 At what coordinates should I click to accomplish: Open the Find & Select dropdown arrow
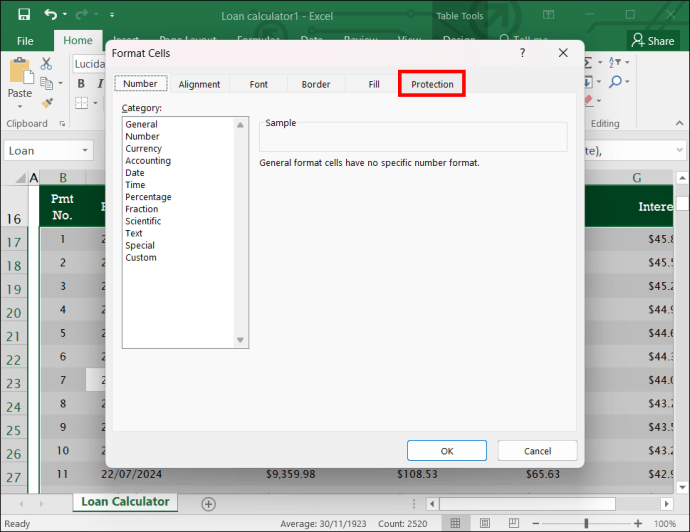click(x=628, y=81)
